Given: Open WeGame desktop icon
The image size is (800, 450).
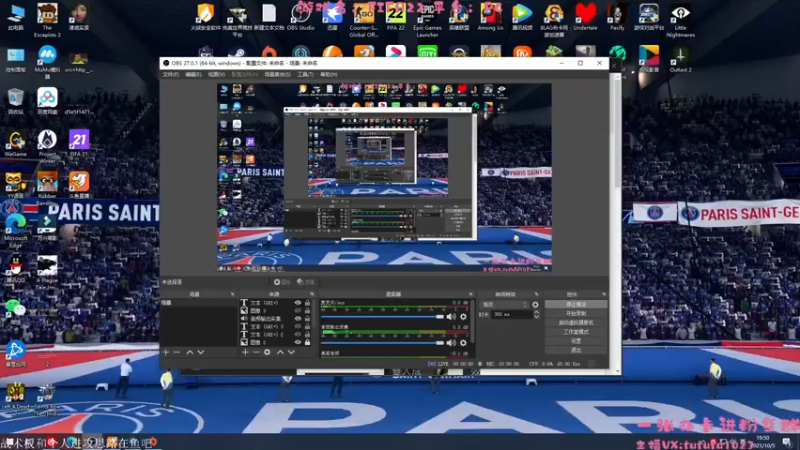Looking at the screenshot, I should click(x=16, y=144).
